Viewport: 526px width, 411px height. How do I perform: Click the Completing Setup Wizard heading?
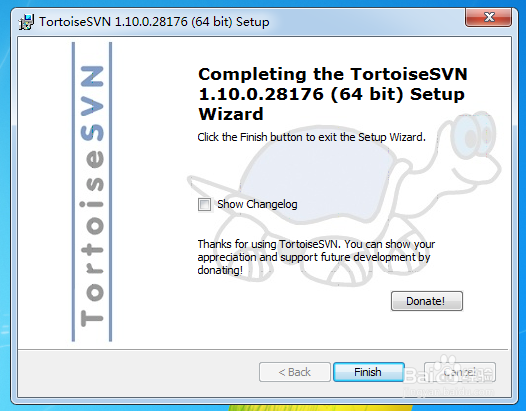click(332, 94)
